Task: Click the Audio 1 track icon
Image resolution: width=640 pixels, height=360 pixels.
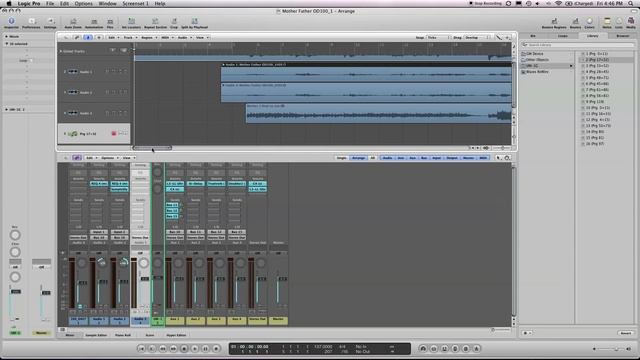Action: (73, 72)
